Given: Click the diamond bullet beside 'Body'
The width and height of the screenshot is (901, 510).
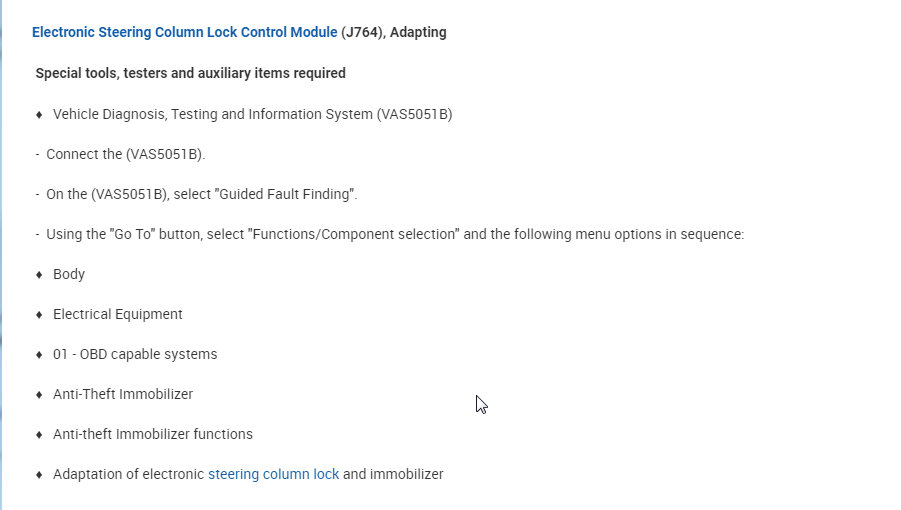Looking at the screenshot, I should [x=39, y=274].
